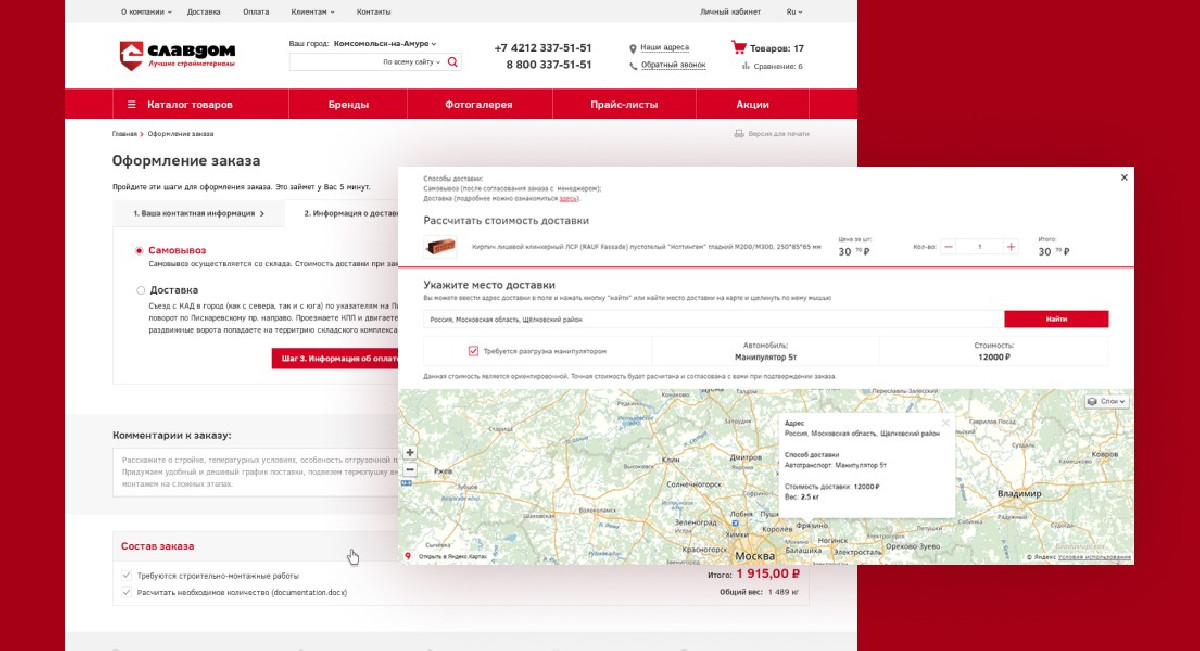Click the phone icon near Обратный звонок
The width and height of the screenshot is (1200, 651).
pyautogui.click(x=633, y=65)
